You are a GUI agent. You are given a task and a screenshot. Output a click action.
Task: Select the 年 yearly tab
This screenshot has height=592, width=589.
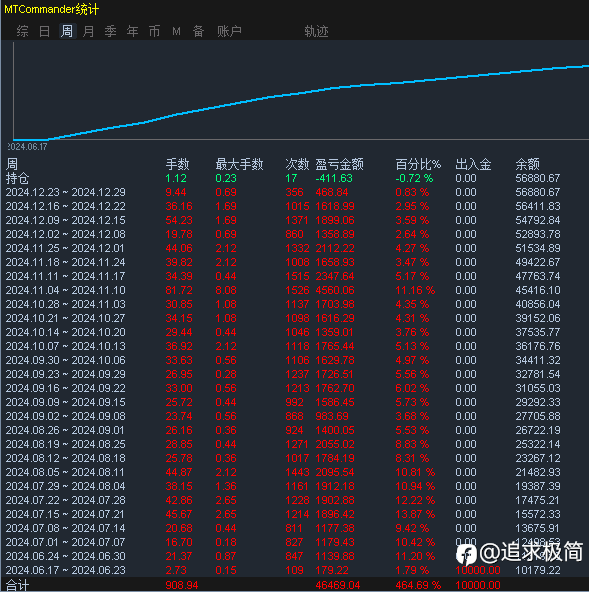(x=133, y=31)
